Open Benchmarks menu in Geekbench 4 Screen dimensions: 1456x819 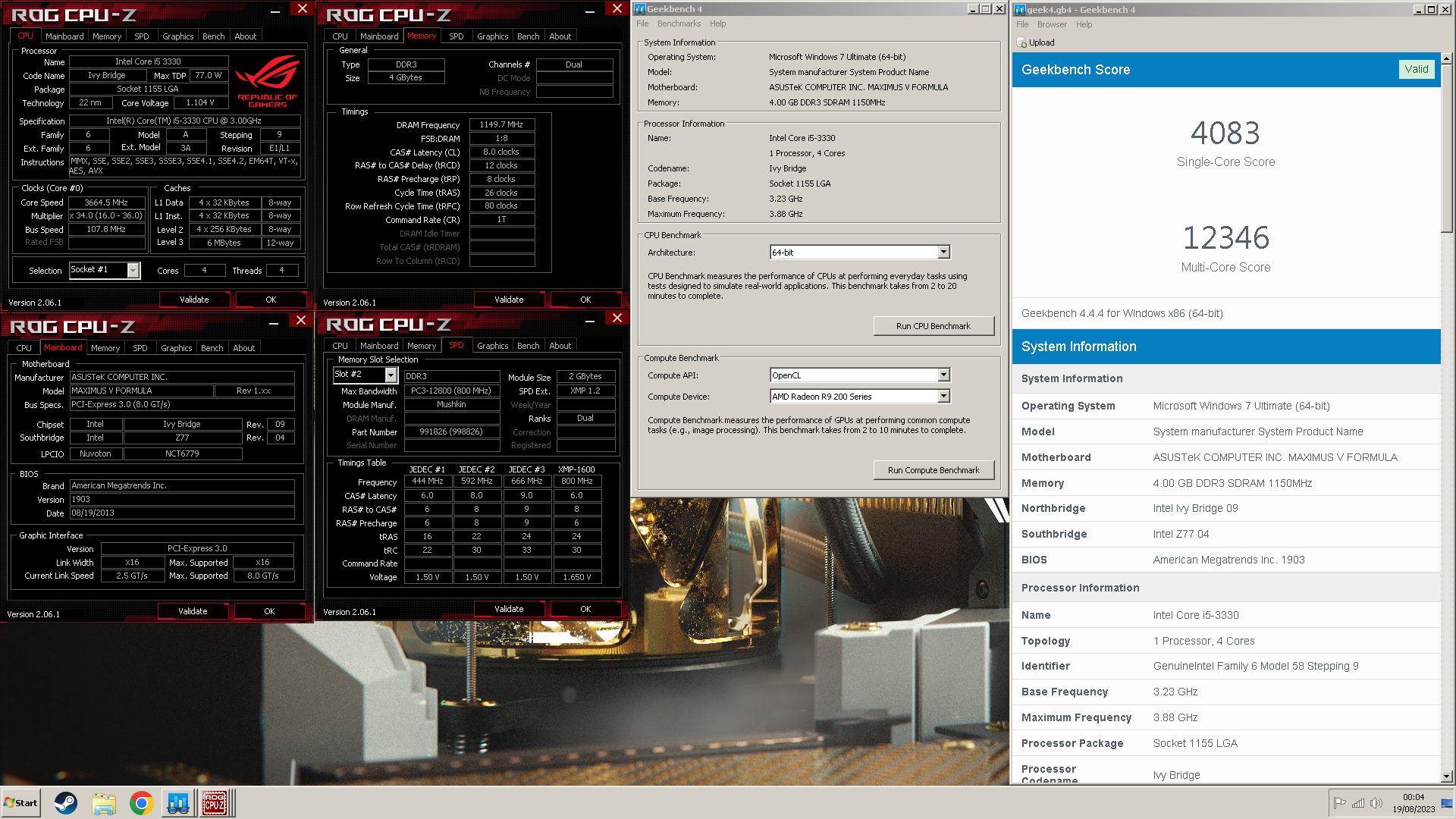pyautogui.click(x=679, y=24)
